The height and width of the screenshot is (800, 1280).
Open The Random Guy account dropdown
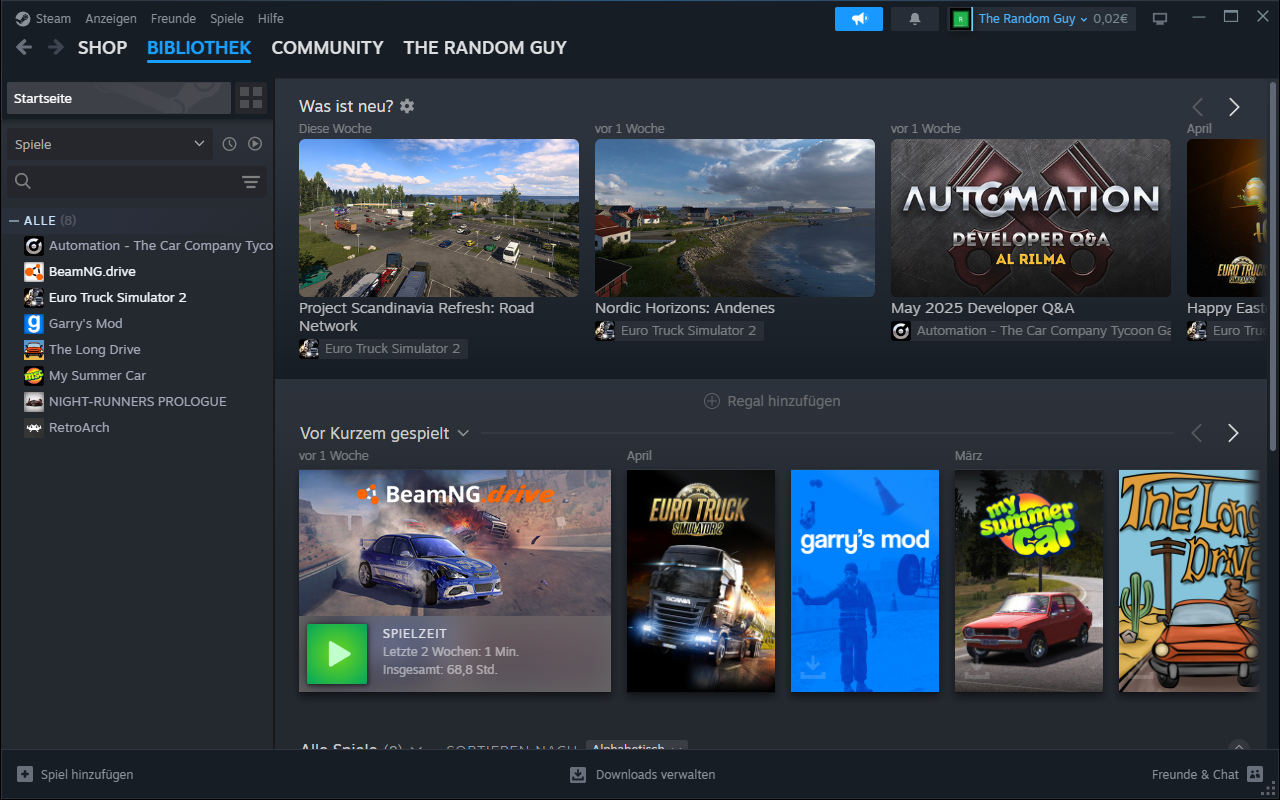pyautogui.click(x=1033, y=19)
